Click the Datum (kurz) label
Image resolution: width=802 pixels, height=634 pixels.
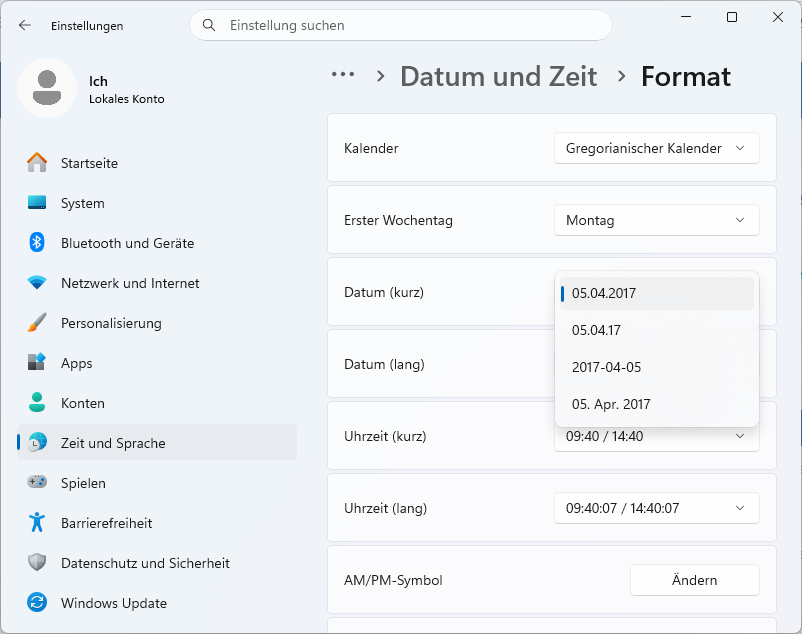(x=384, y=292)
